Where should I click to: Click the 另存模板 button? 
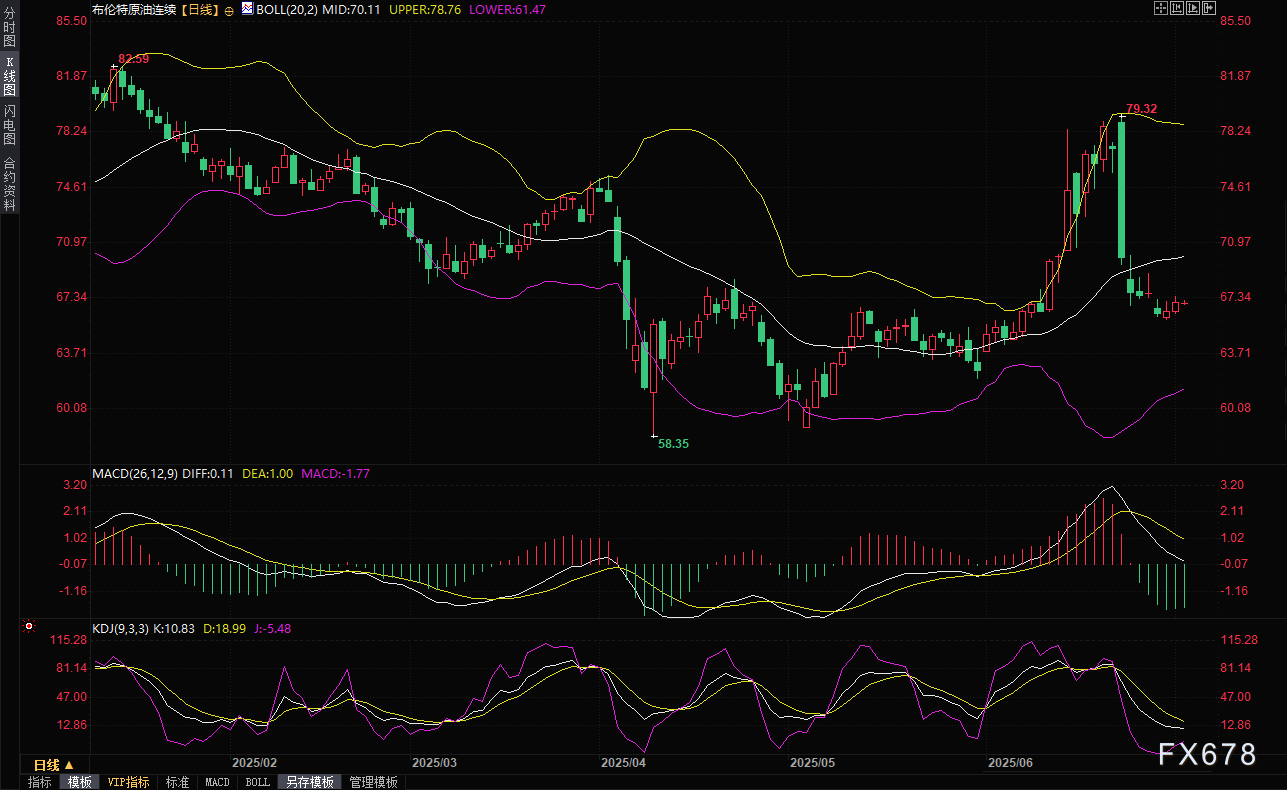click(309, 782)
